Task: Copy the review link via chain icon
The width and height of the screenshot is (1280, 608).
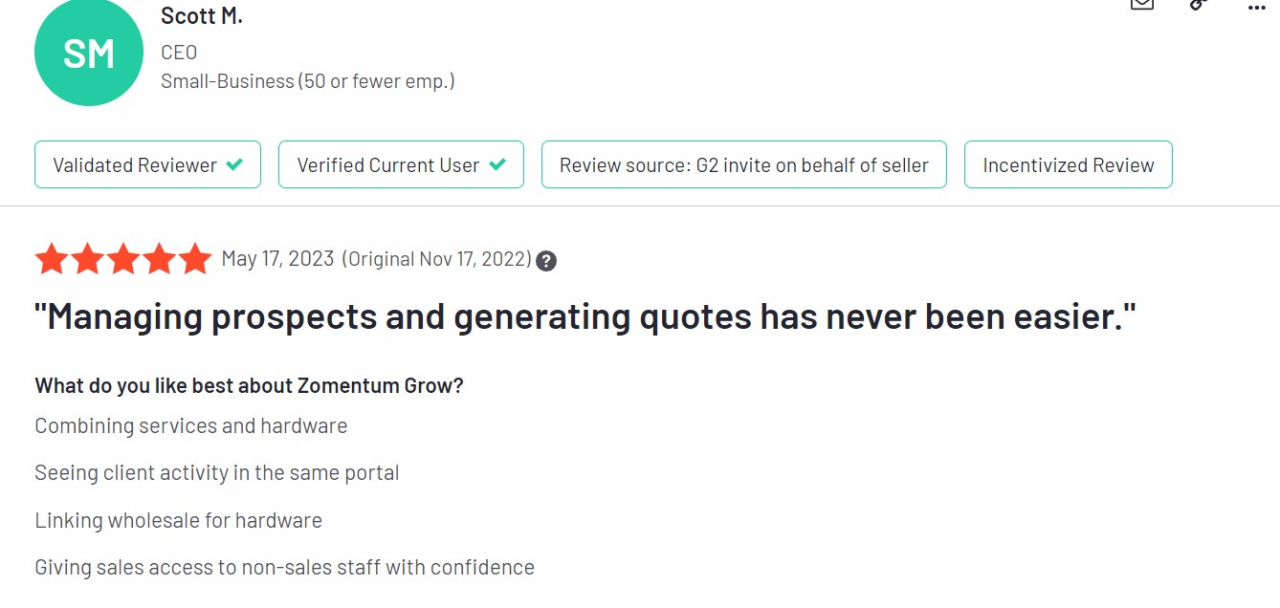Action: [x=1199, y=4]
